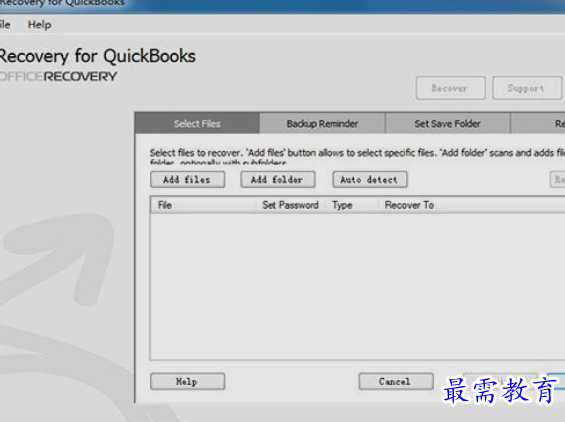Click the Set Password column header

tap(290, 205)
